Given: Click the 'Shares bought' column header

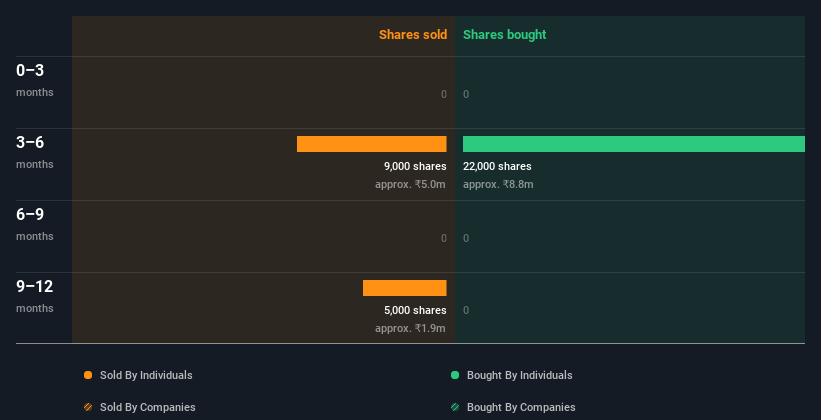Looking at the screenshot, I should (x=504, y=35).
